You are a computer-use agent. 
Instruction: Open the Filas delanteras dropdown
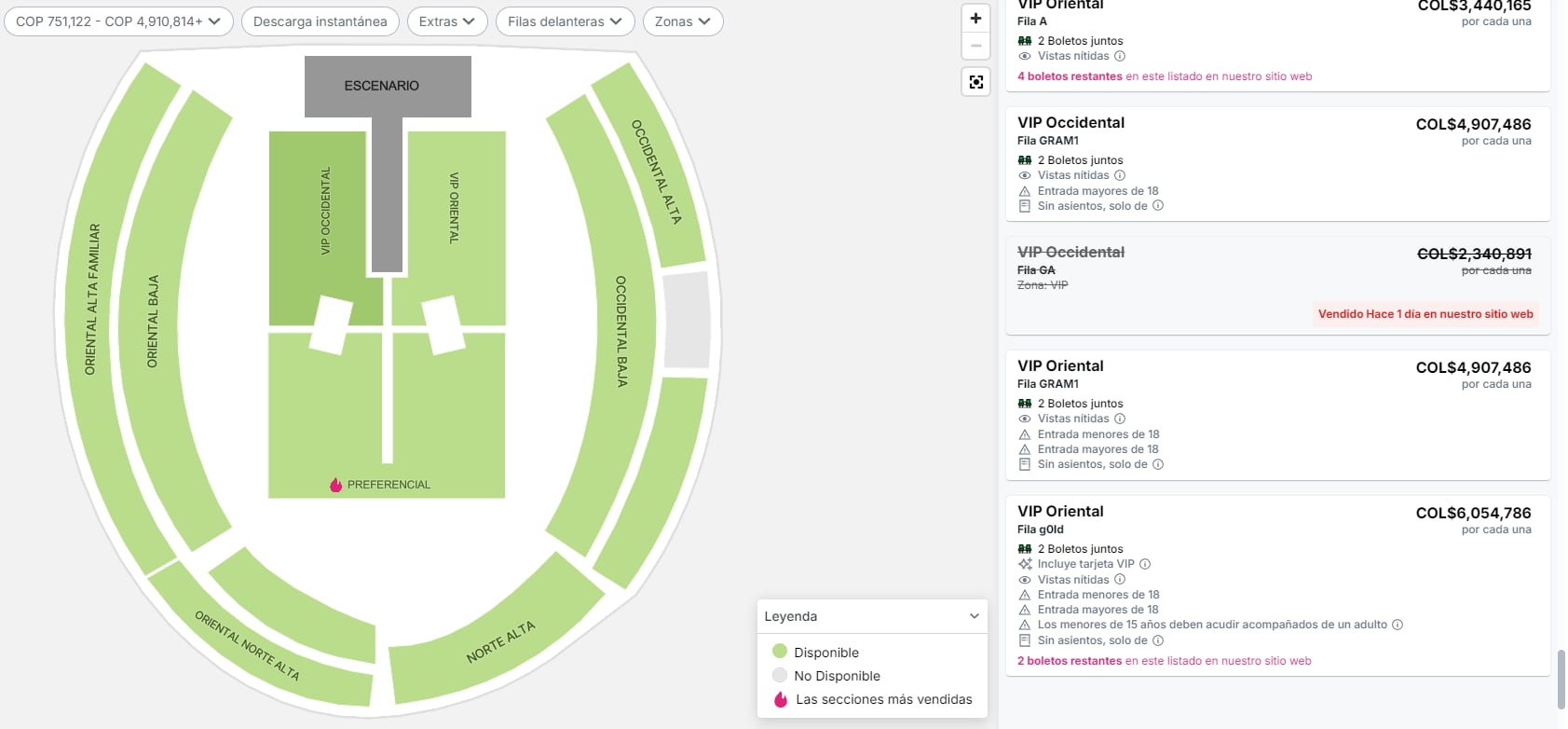(565, 21)
